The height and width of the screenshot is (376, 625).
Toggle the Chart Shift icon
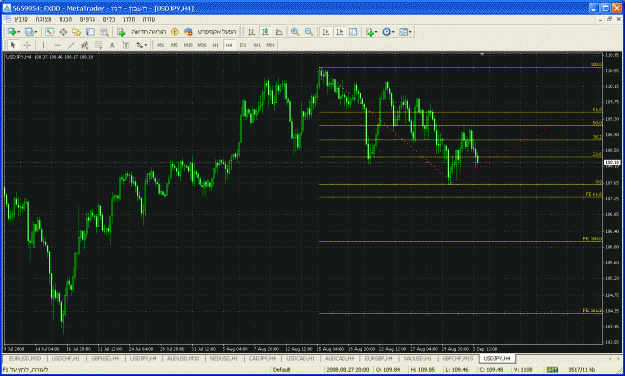(x=340, y=32)
